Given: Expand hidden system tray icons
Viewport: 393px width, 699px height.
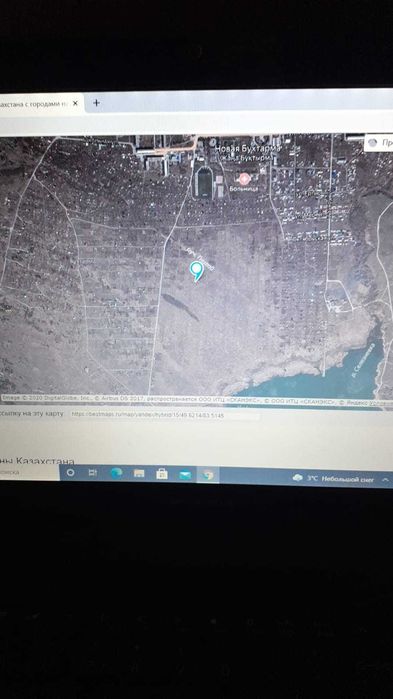Looking at the screenshot, I should coord(386,480).
